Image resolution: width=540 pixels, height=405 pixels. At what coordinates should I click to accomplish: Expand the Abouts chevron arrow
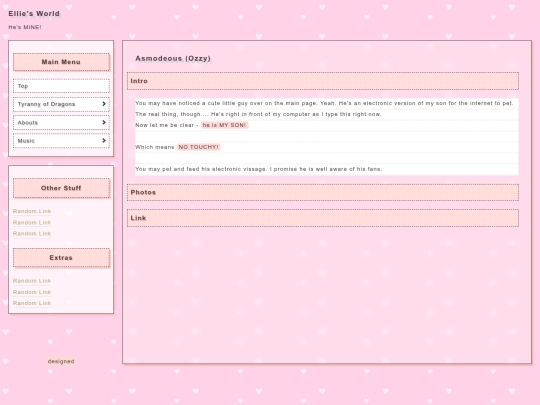click(104, 122)
